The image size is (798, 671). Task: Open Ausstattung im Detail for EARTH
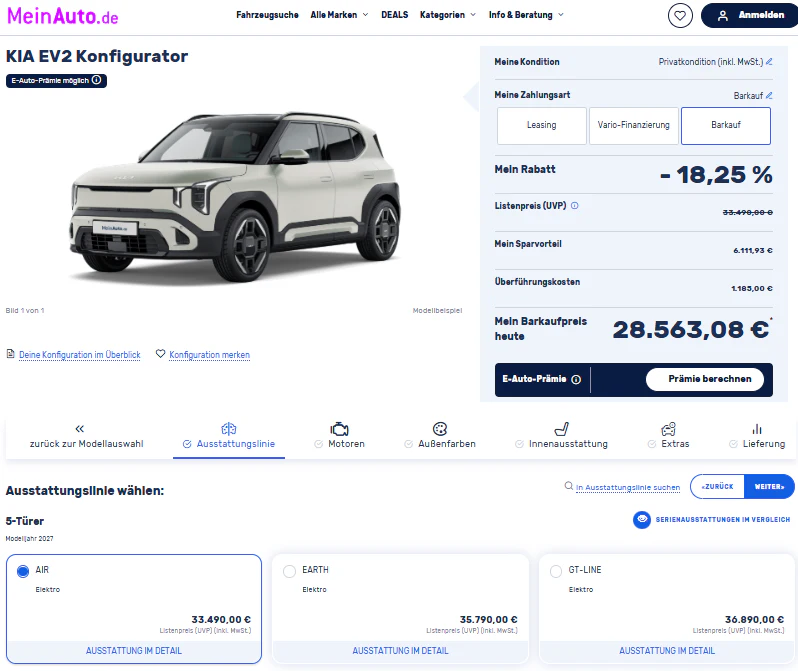(x=401, y=651)
